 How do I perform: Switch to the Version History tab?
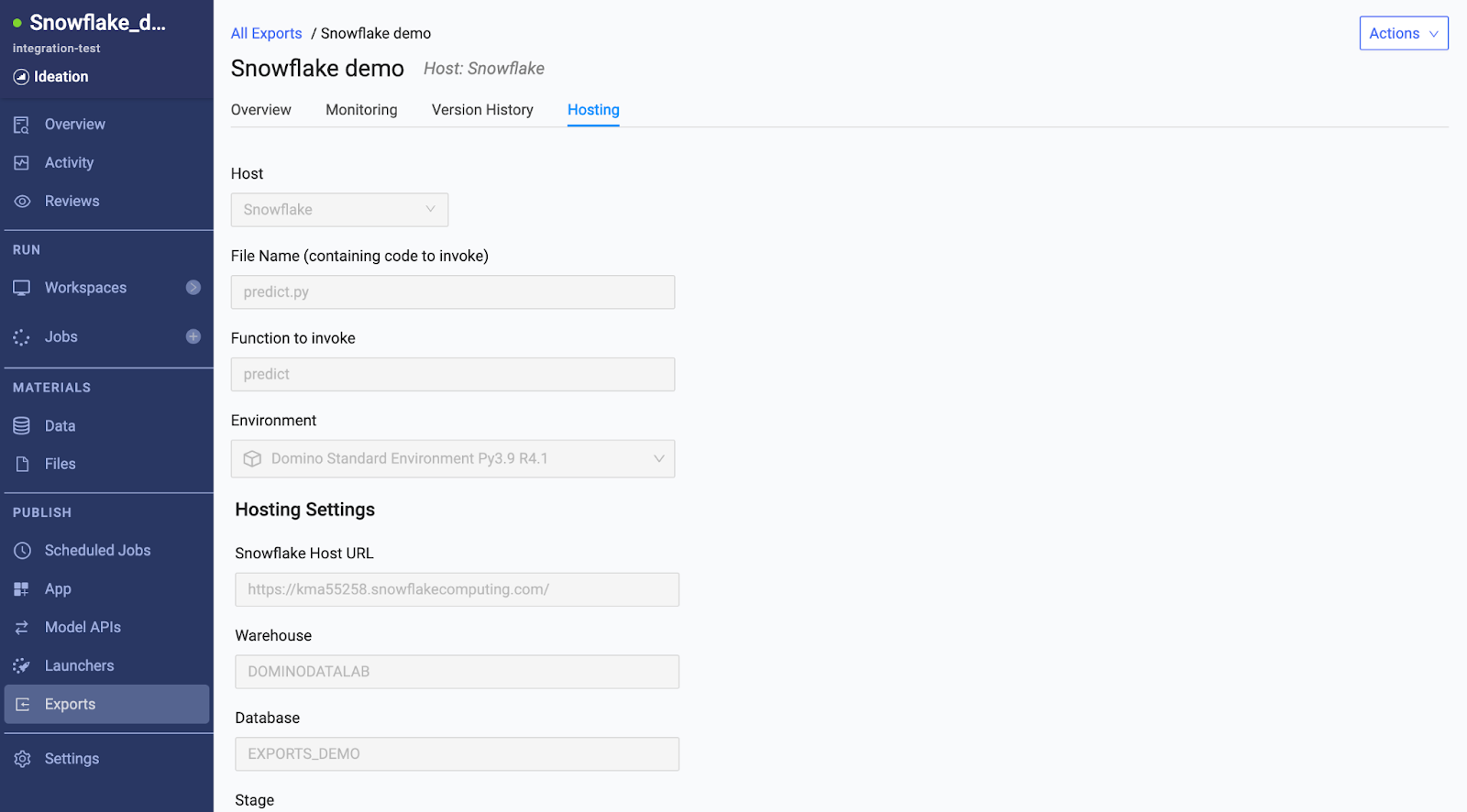[x=482, y=110]
